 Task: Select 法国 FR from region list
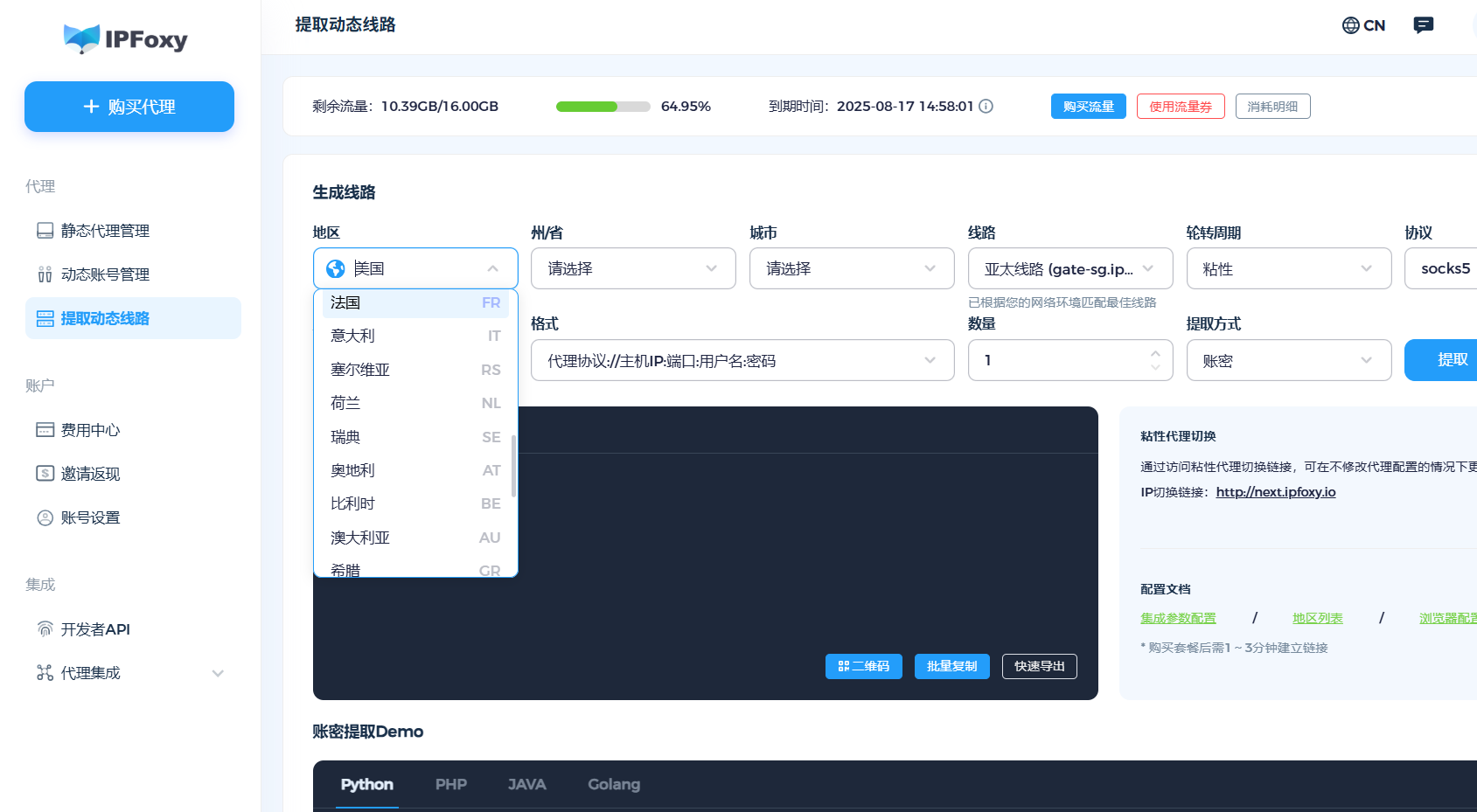(415, 302)
